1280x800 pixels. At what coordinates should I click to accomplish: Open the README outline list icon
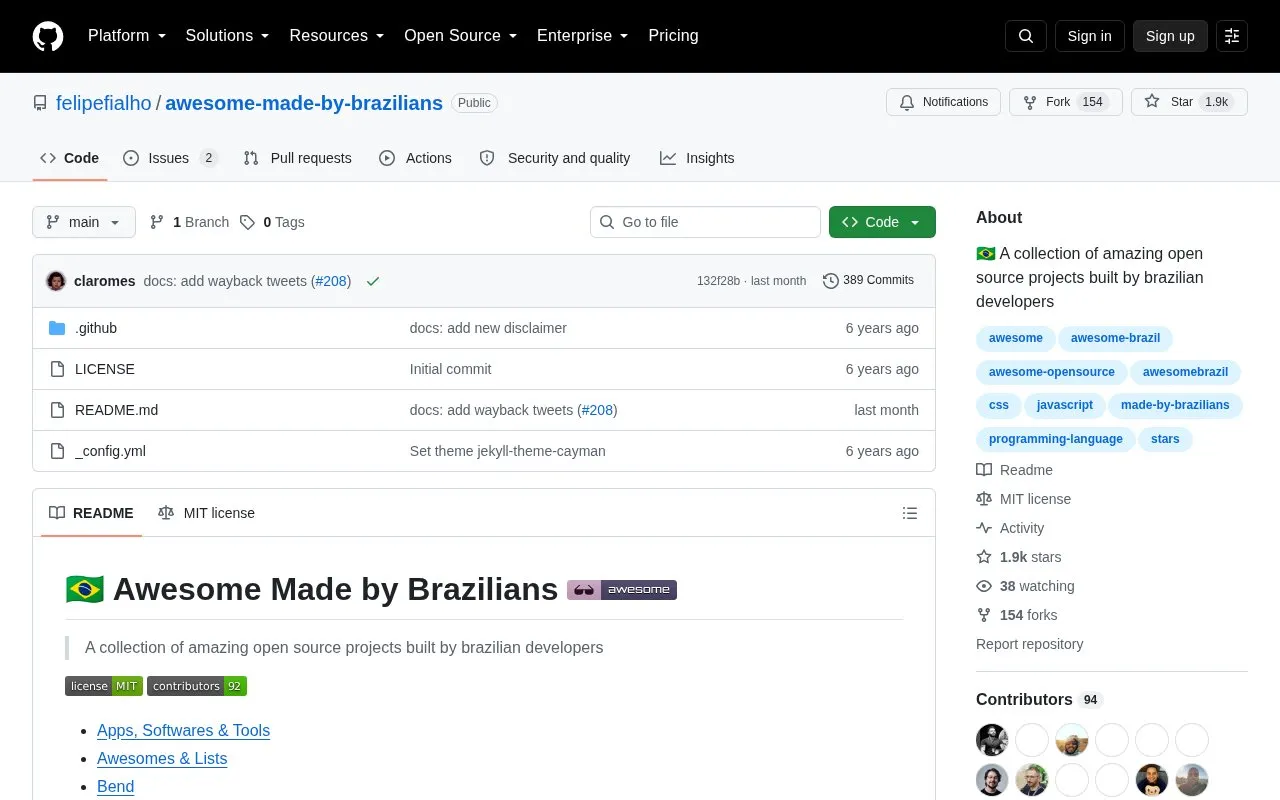pyautogui.click(x=910, y=513)
